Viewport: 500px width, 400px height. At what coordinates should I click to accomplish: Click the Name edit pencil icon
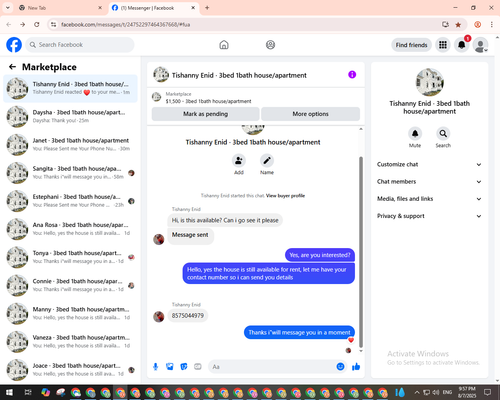(267, 161)
